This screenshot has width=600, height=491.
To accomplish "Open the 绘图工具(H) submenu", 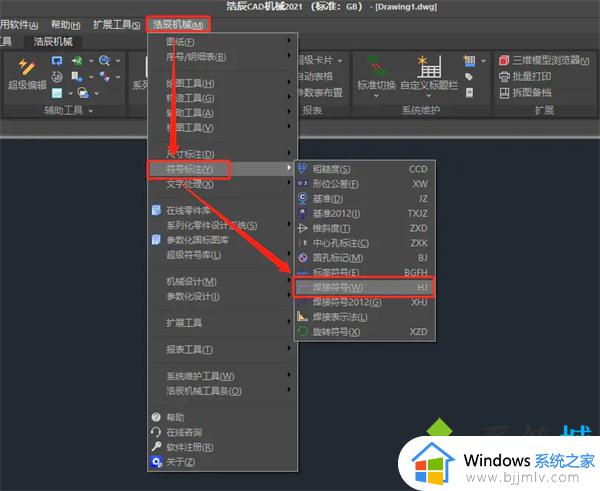I will click(x=222, y=83).
